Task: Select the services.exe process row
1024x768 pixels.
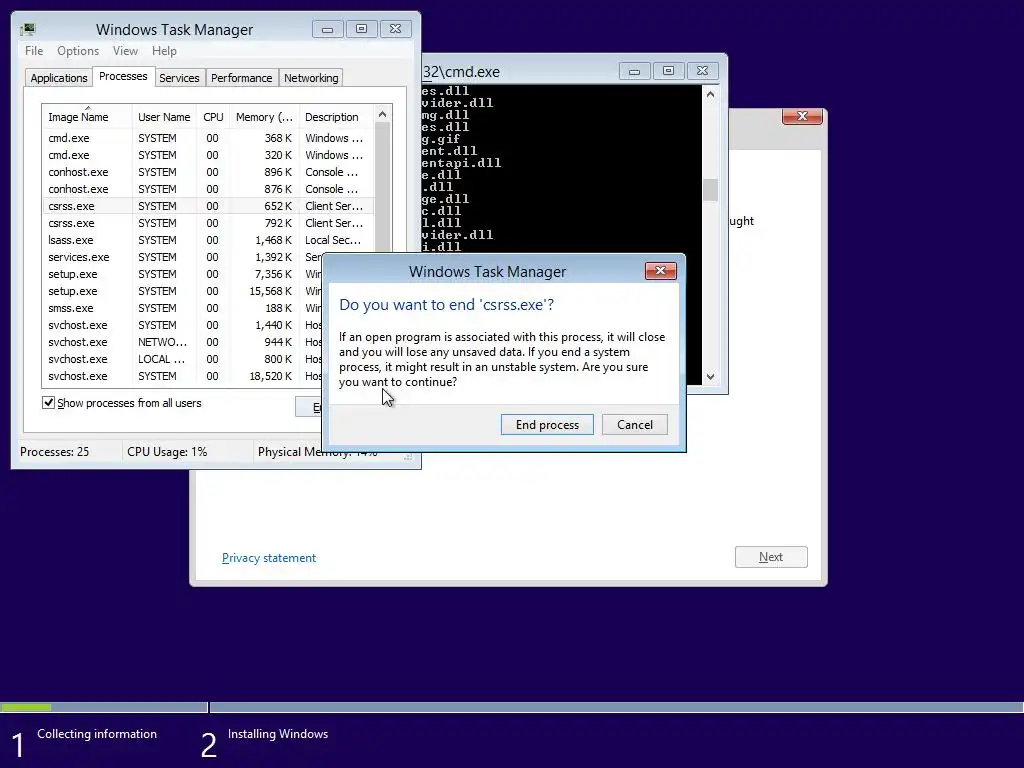Action: tap(183, 257)
